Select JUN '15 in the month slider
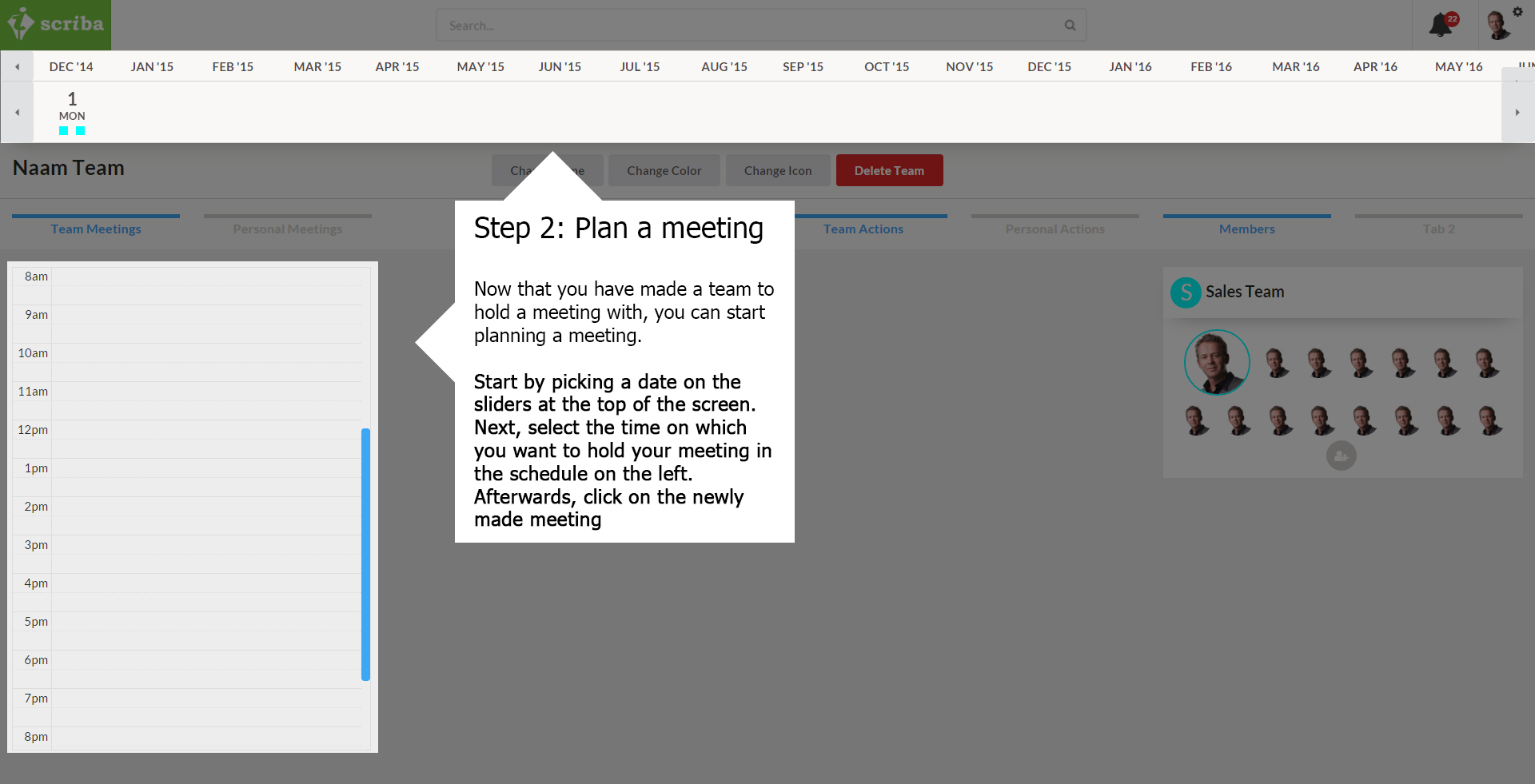The image size is (1535, 784). point(560,66)
